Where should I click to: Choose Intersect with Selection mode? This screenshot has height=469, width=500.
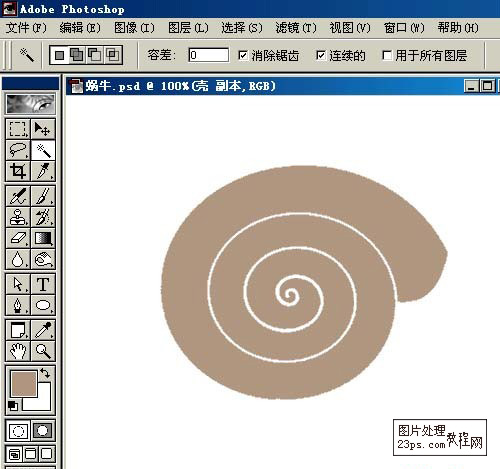coord(113,55)
